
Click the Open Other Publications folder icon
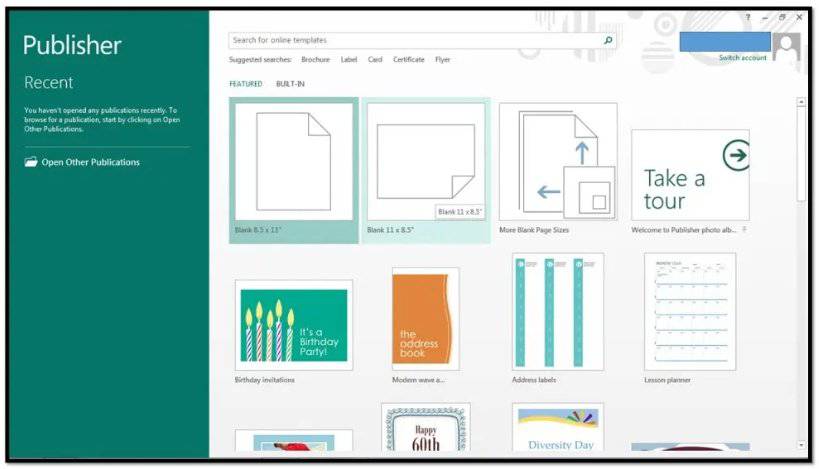[31, 162]
